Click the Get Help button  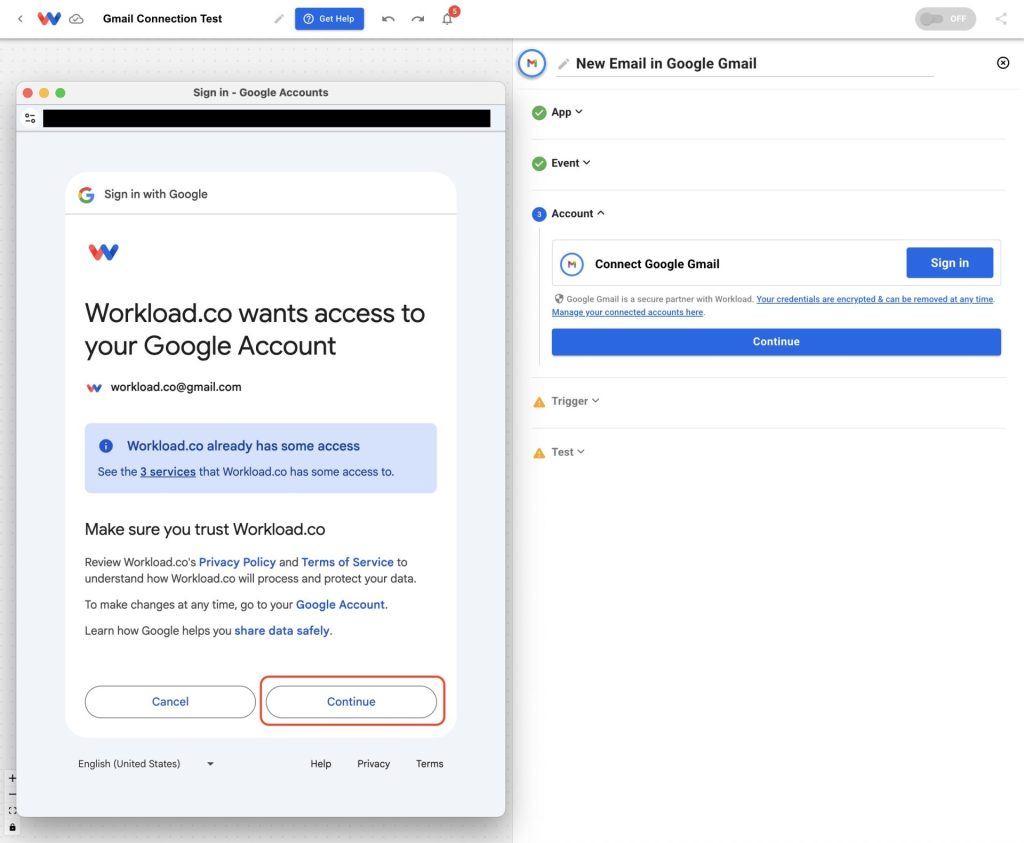pyautogui.click(x=329, y=19)
